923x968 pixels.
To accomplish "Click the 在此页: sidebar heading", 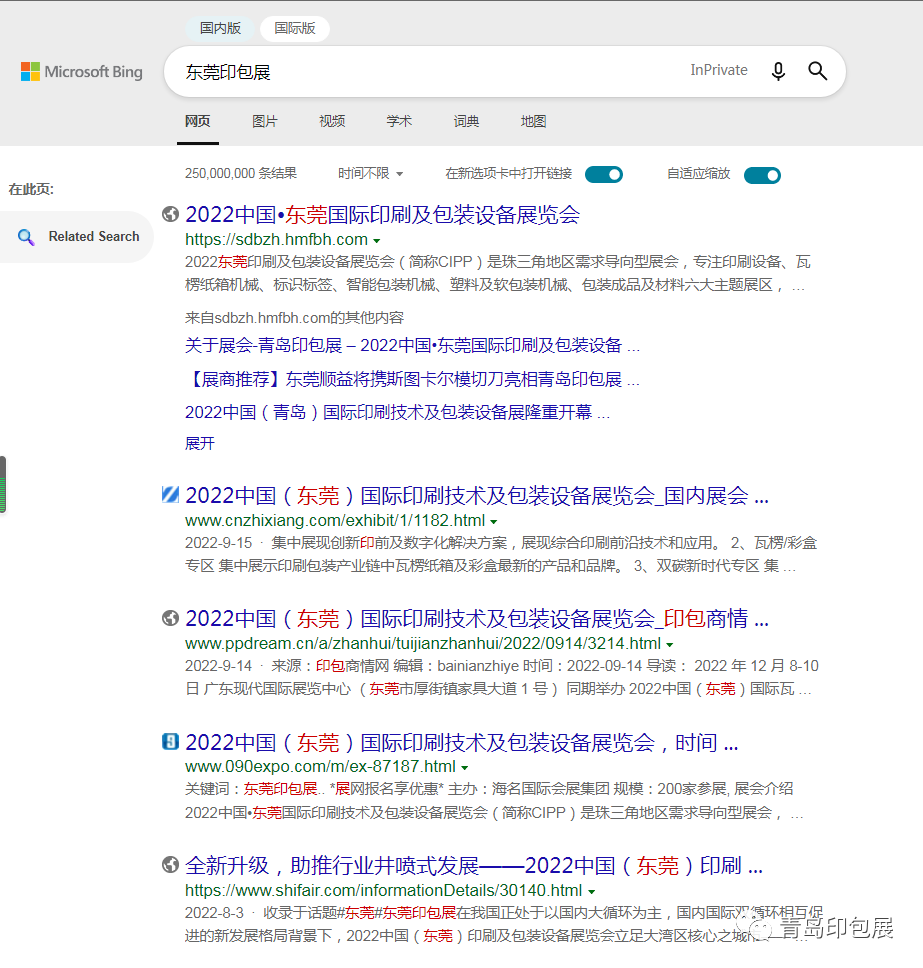I will [x=31, y=190].
